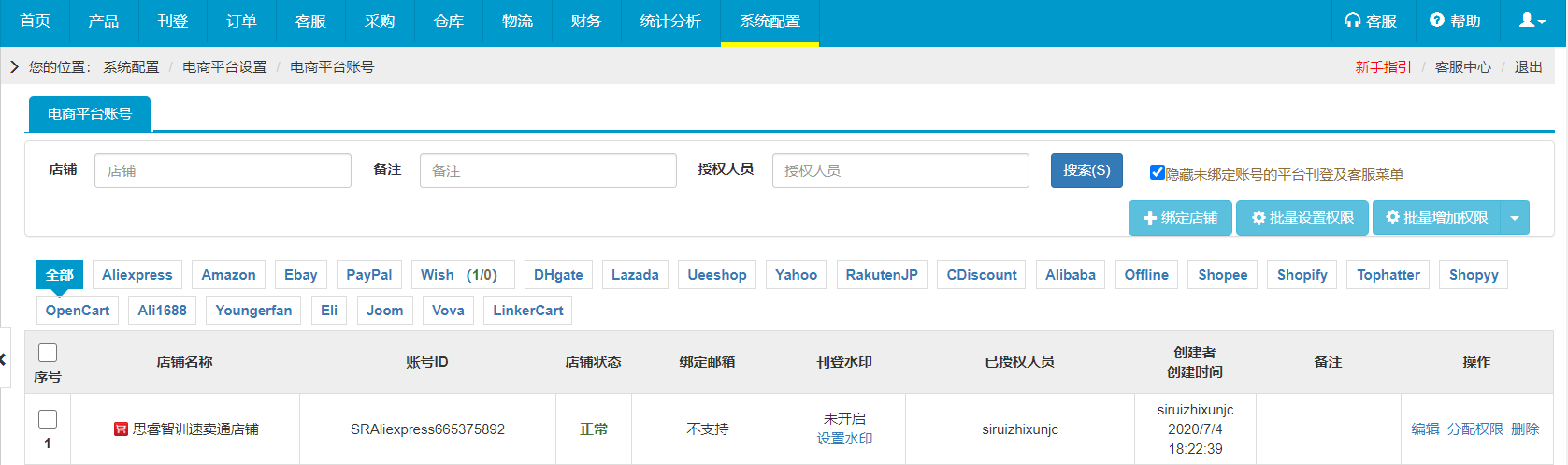This screenshot has width=1568, height=465.
Task: Toggle 隐藏未绑定账号的平台刊登及客服菜单 checkbox
Action: point(1157,172)
